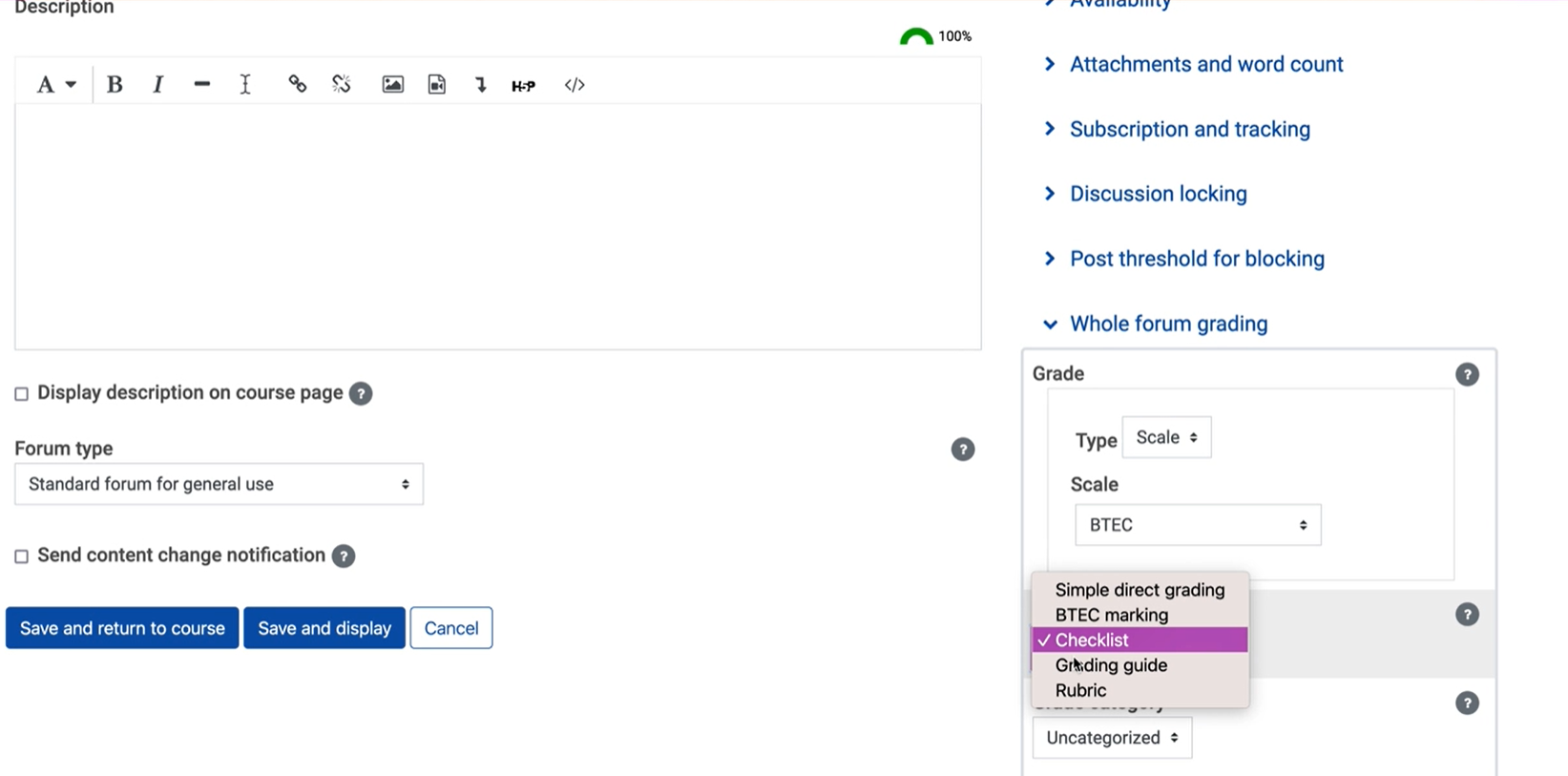
Task: Open help icon for Forum type
Action: (x=963, y=450)
